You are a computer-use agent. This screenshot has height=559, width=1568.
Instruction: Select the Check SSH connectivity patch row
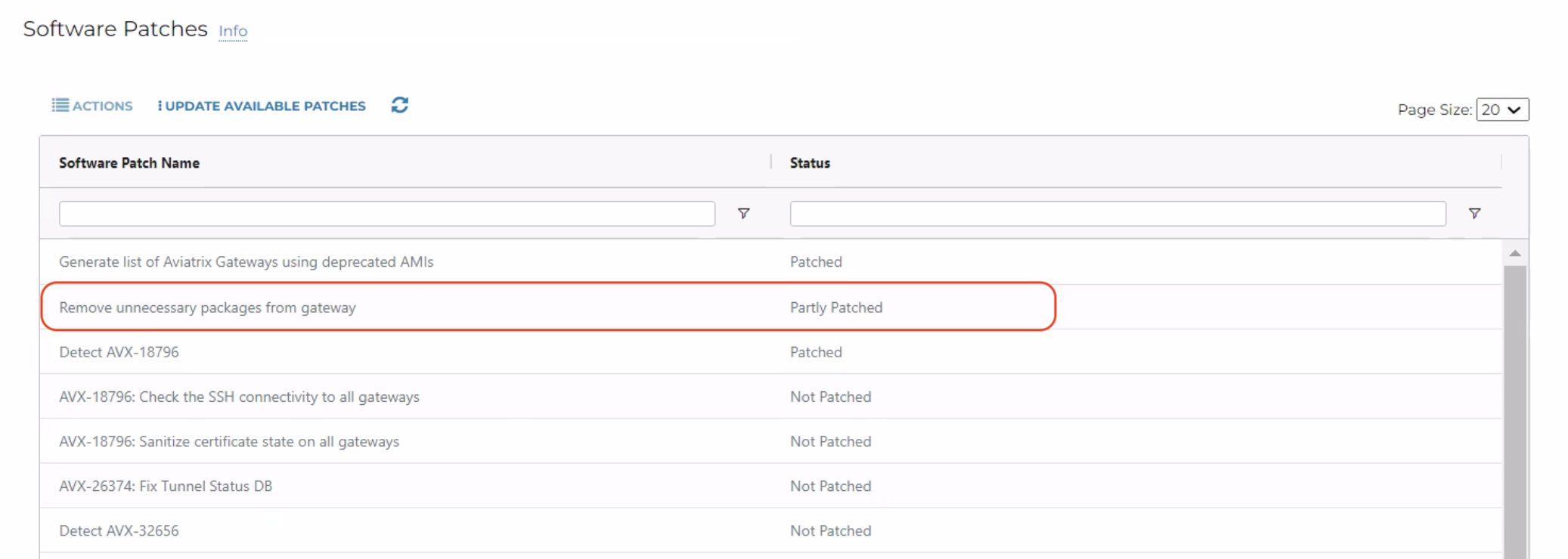click(239, 397)
